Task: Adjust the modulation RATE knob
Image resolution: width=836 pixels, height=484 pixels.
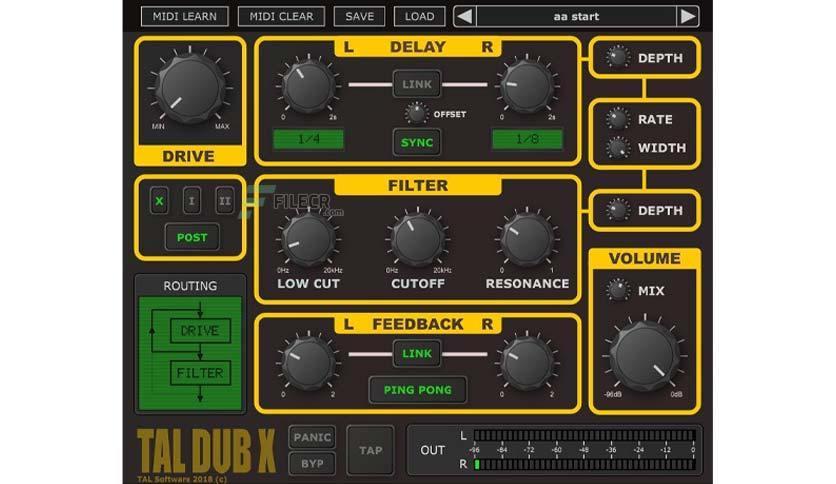Action: click(x=617, y=119)
